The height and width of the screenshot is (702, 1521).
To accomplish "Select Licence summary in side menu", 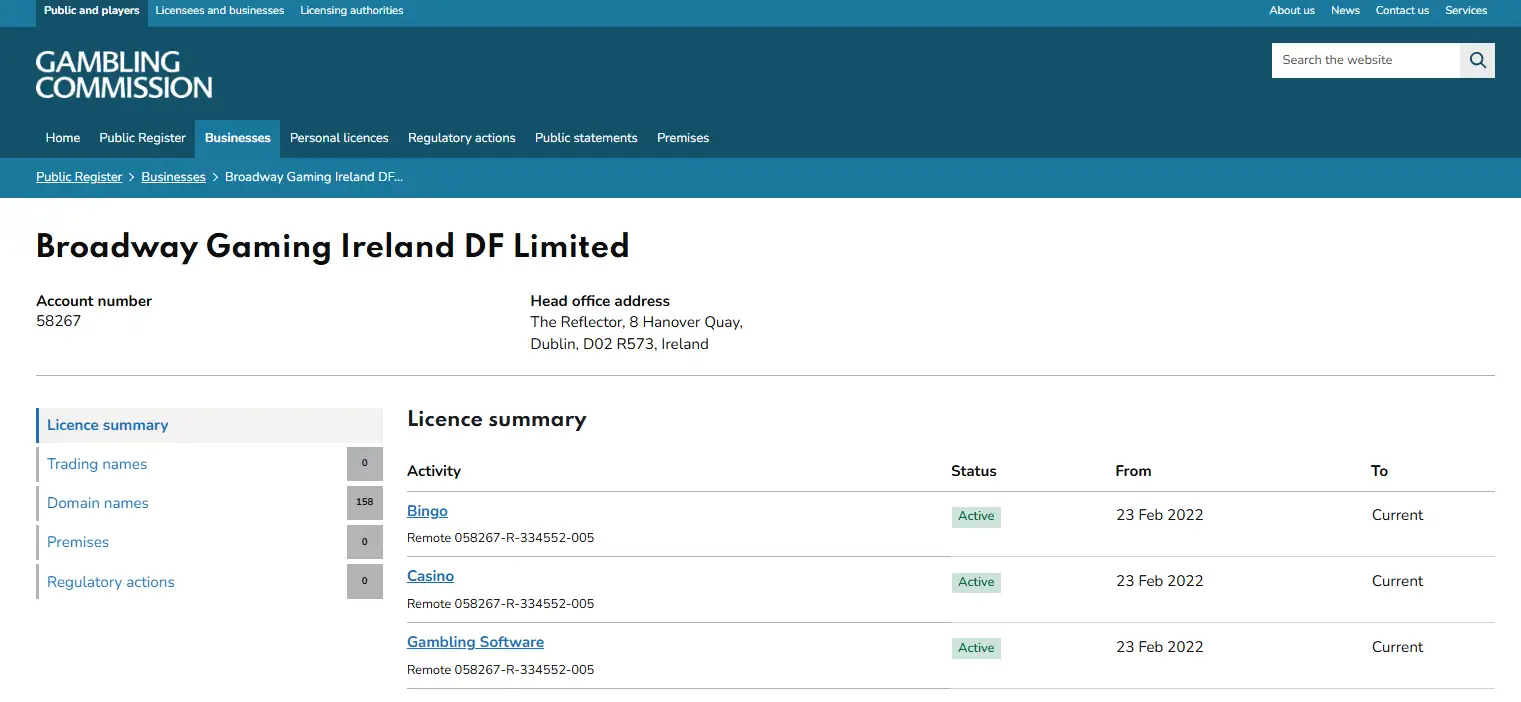I will point(210,425).
